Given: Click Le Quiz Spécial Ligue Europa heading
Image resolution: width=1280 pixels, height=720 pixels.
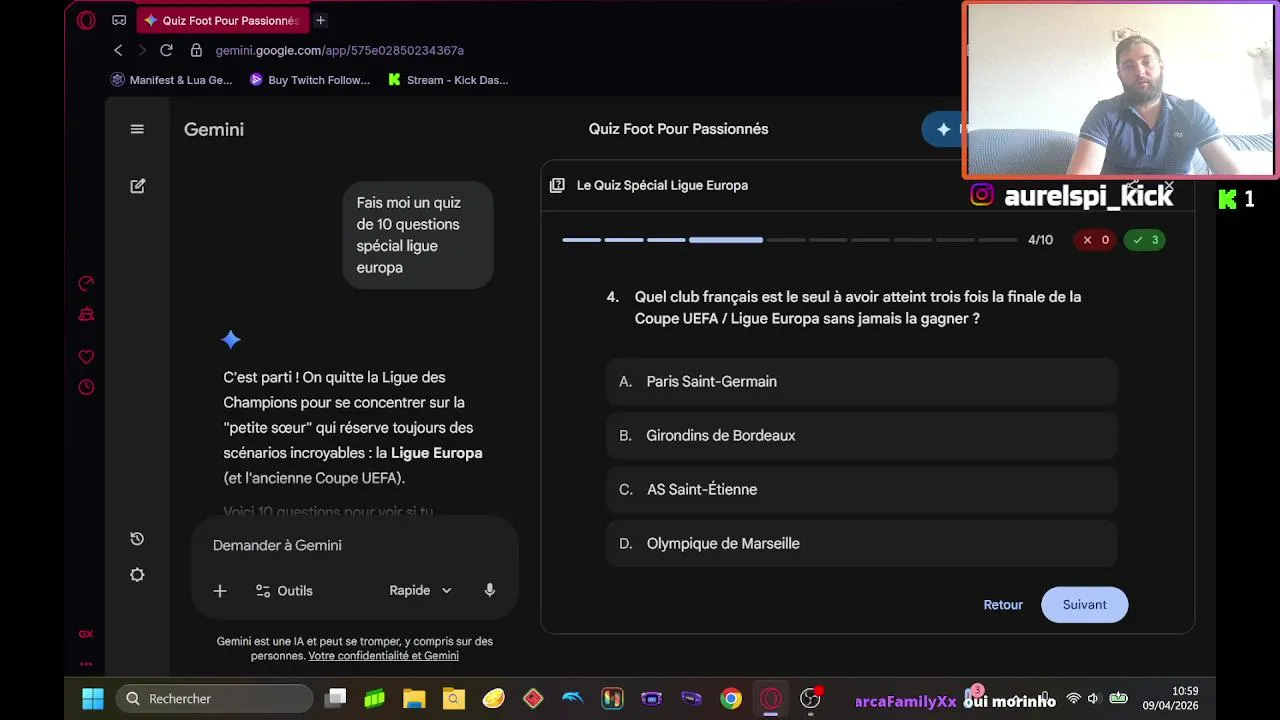Looking at the screenshot, I should (x=662, y=185).
